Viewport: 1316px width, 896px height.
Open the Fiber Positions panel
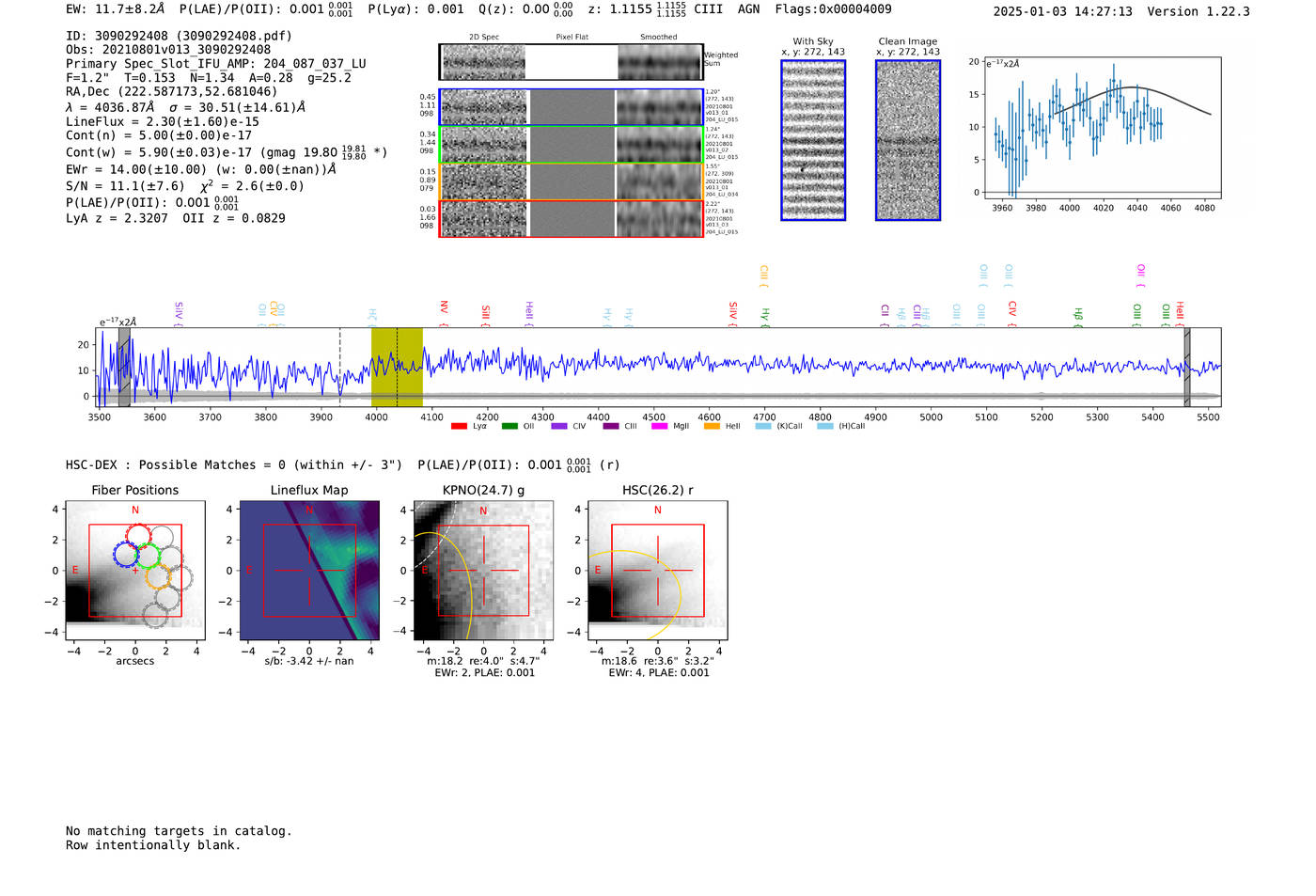click(135, 571)
